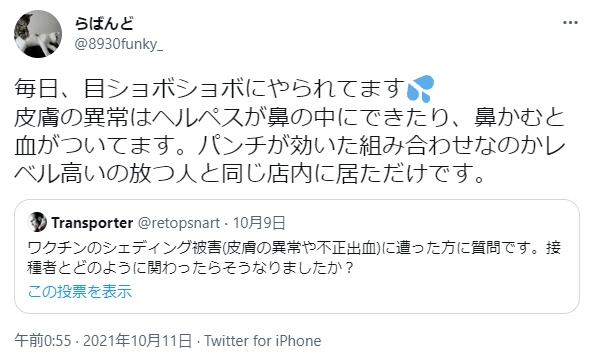Click the 午前0:55 timestamp
The width and height of the screenshot is (592, 360).
[43, 341]
